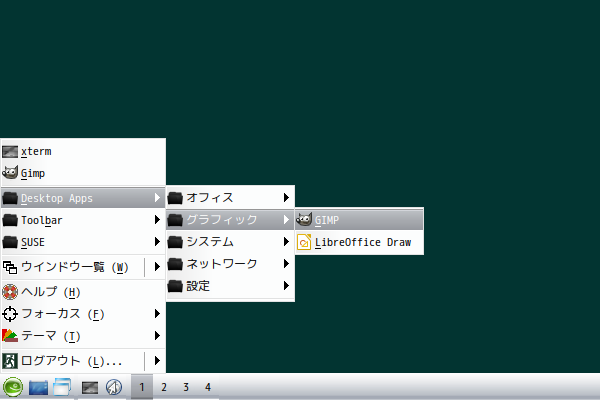This screenshot has width=600, height=400.
Task: Expand the SUSE submenu arrow
Action: (x=157, y=242)
